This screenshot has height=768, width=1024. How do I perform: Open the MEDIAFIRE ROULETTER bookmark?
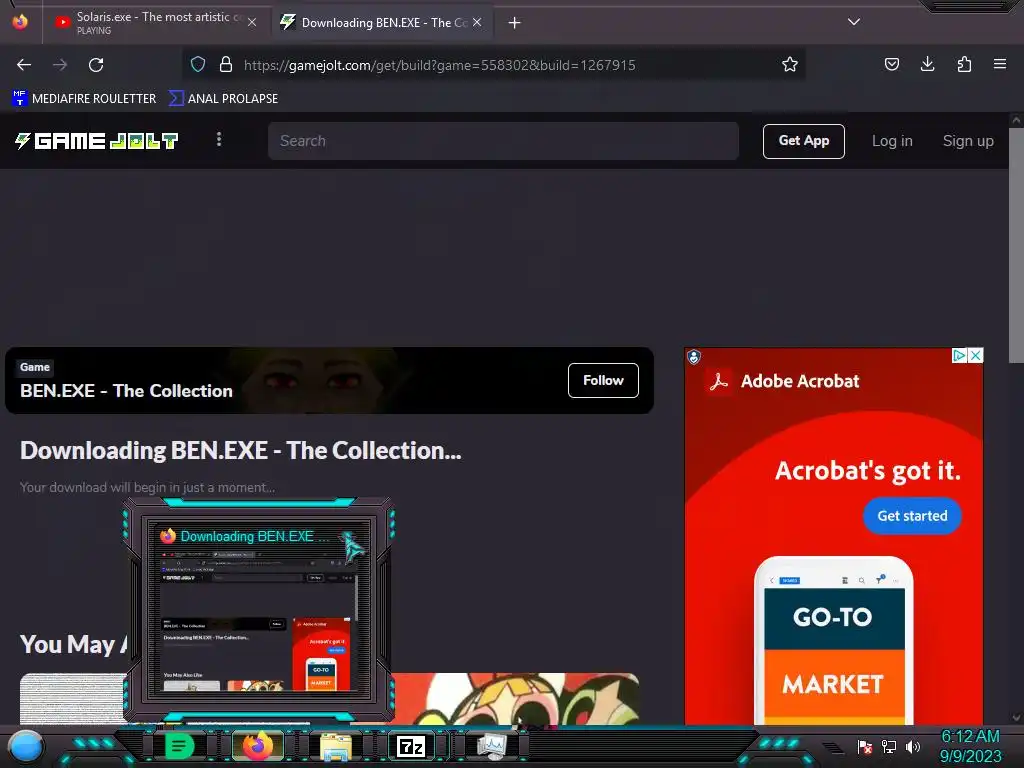(84, 99)
